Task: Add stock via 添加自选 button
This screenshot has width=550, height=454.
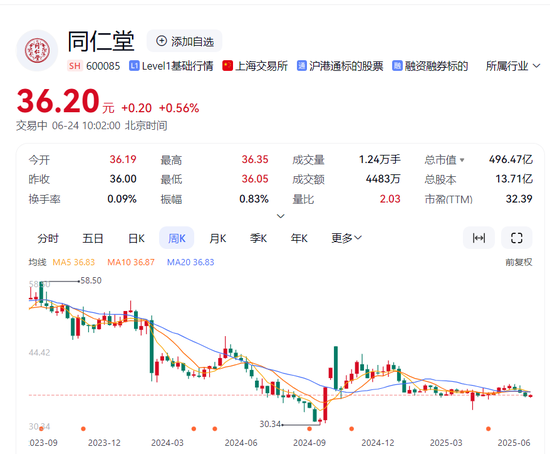Action: pos(185,41)
